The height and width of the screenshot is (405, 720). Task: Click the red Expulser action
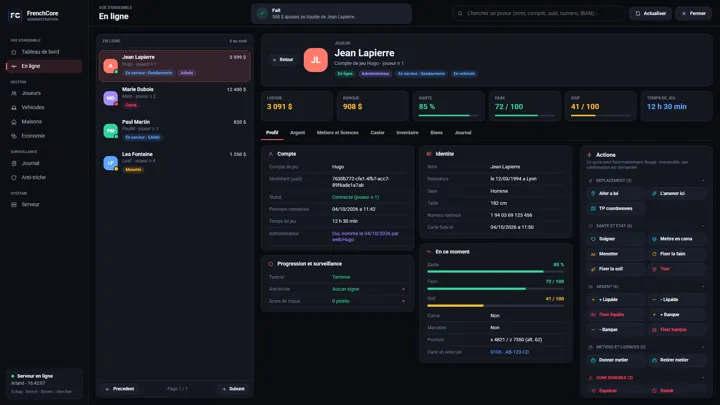tap(616, 391)
